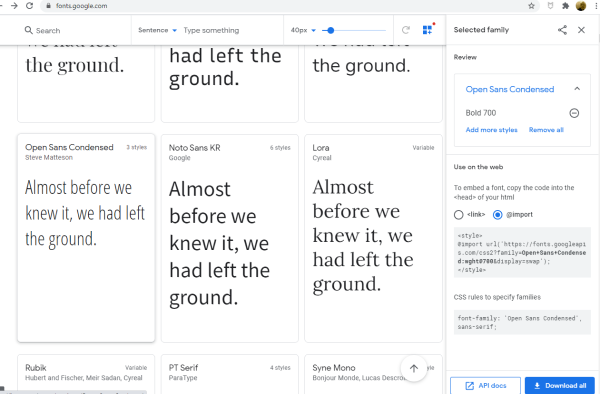
Task: Click the Review heading in the panel
Action: (x=465, y=57)
